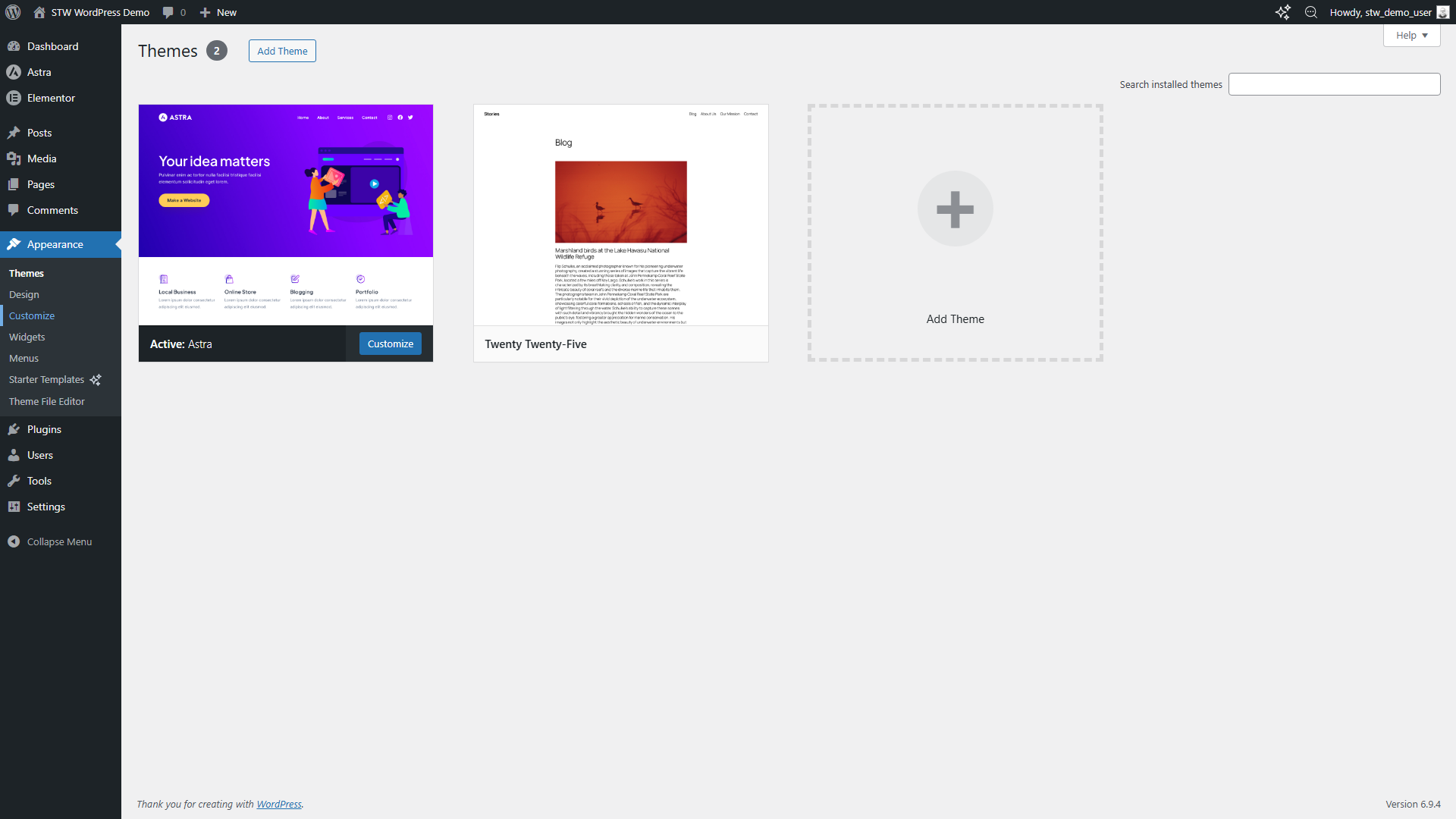Open the New content menu in admin bar
Screen dimensions: 1456x819
(x=218, y=12)
